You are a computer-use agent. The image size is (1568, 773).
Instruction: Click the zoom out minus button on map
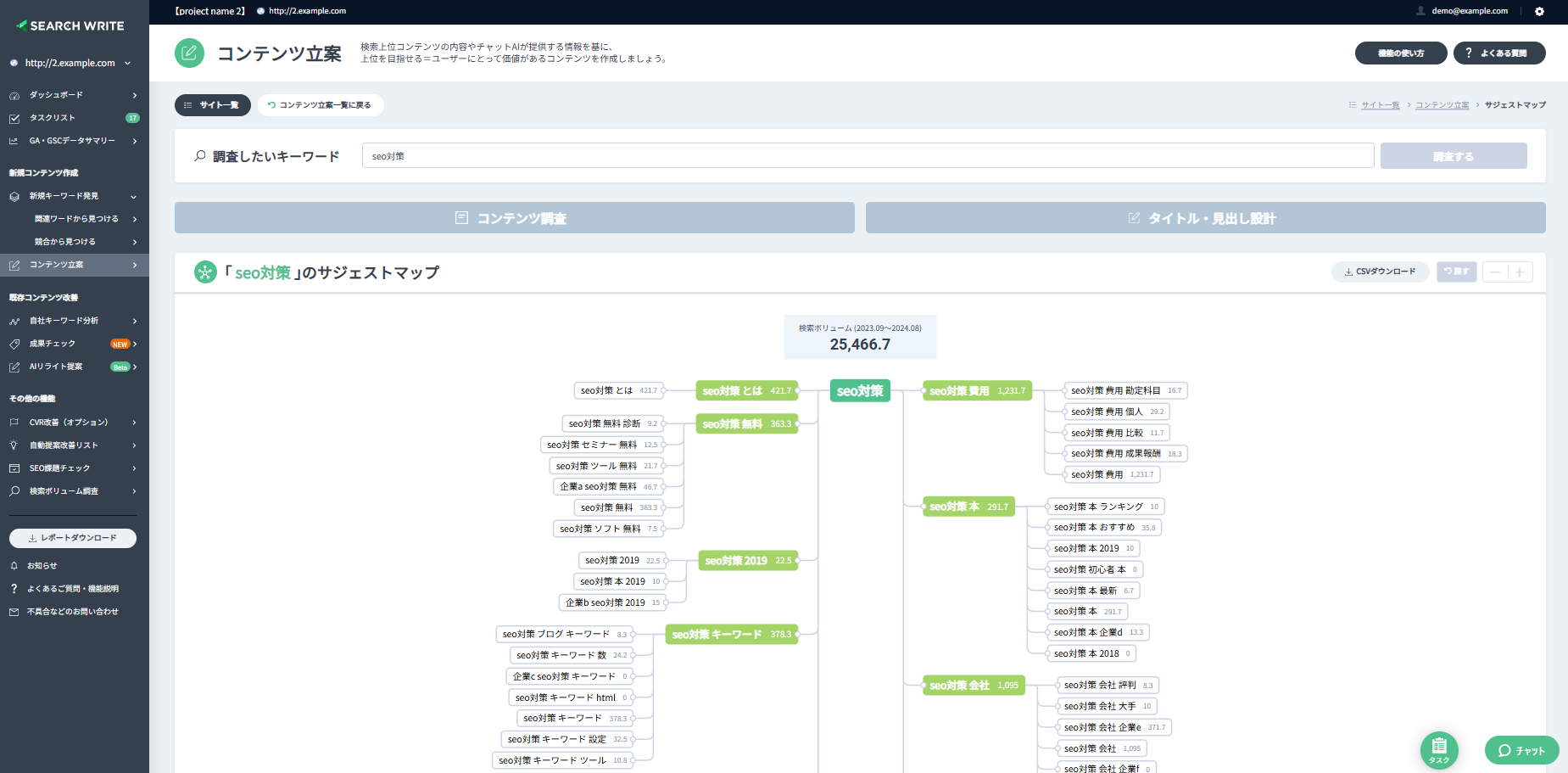[1495, 272]
